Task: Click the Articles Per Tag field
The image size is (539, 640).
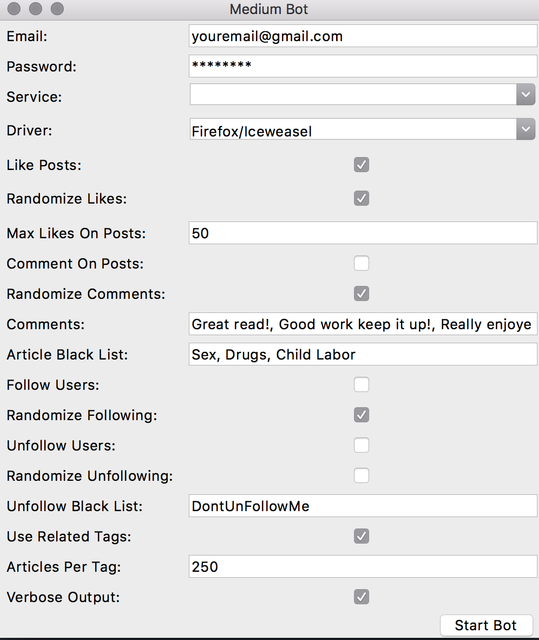Action: 363,567
